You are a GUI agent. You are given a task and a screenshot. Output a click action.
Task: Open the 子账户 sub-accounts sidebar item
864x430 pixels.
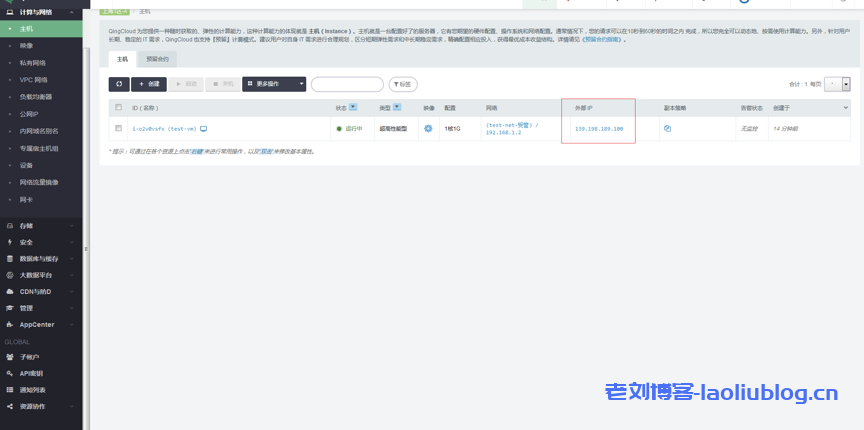coord(29,357)
